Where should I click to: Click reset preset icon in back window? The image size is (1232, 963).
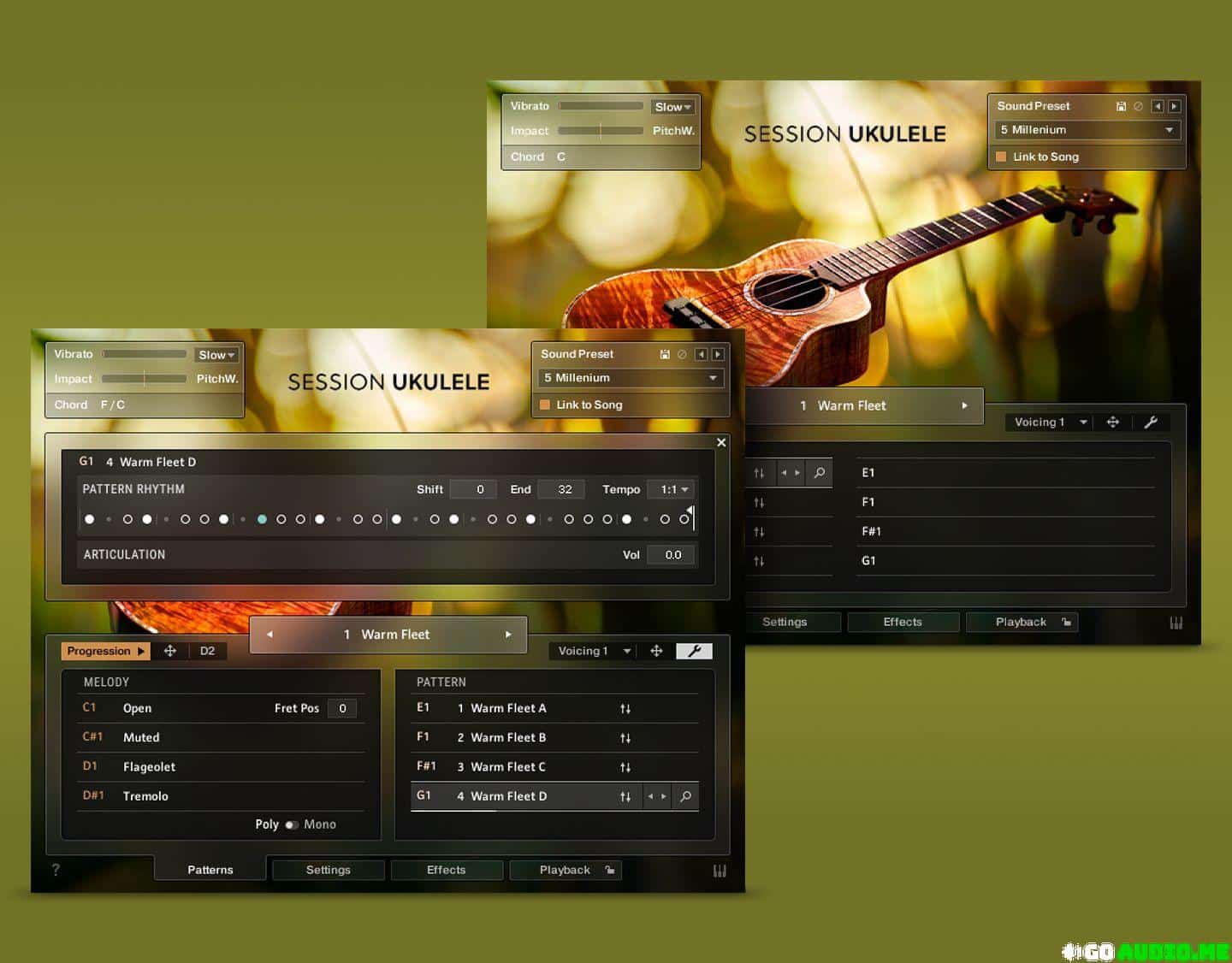pos(1138,106)
